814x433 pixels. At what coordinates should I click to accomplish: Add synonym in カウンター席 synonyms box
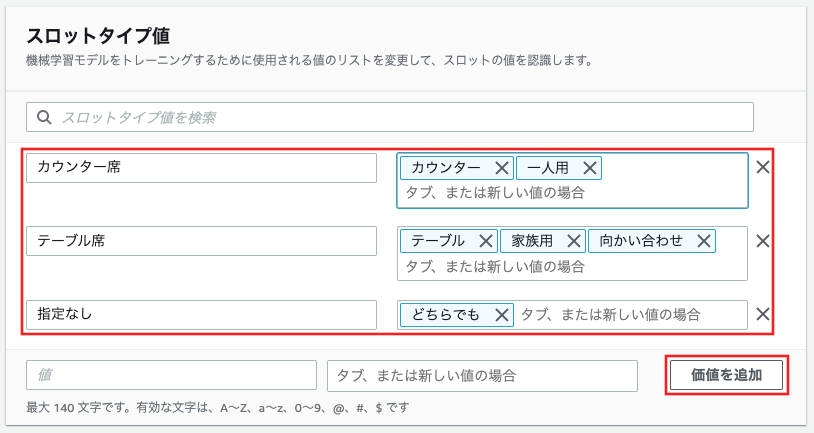[x=572, y=193]
